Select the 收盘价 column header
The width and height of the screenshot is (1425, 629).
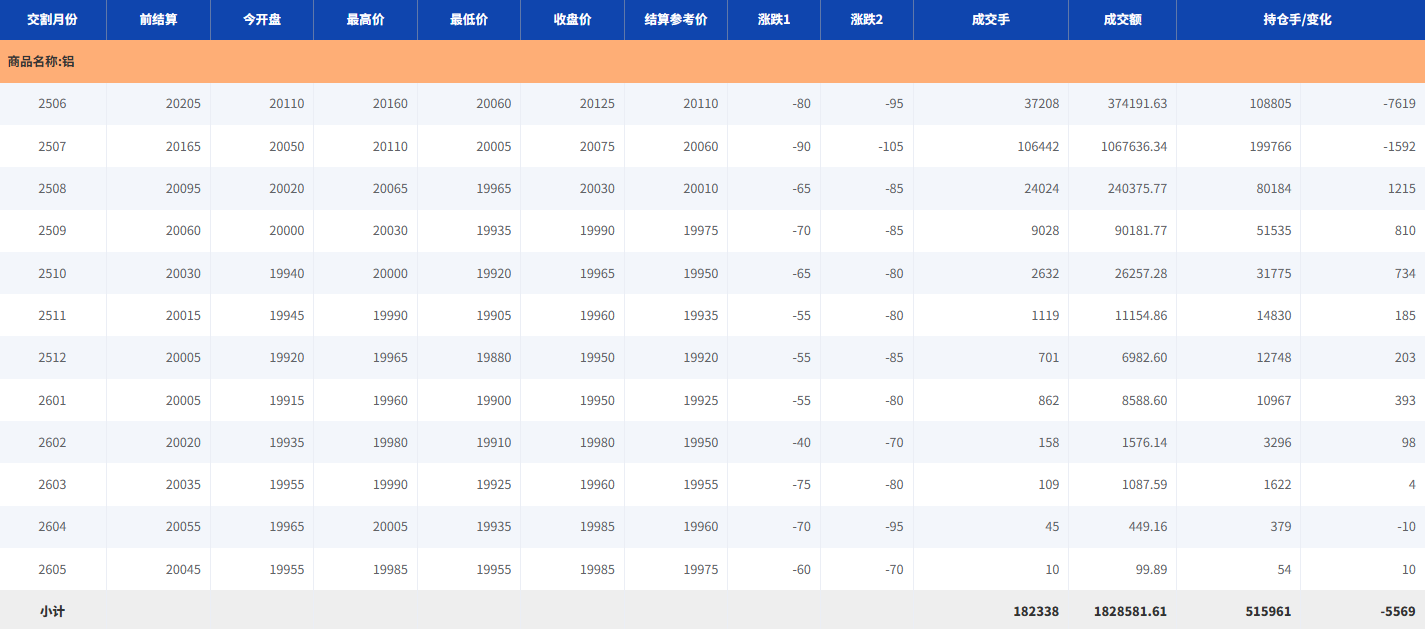pos(572,20)
